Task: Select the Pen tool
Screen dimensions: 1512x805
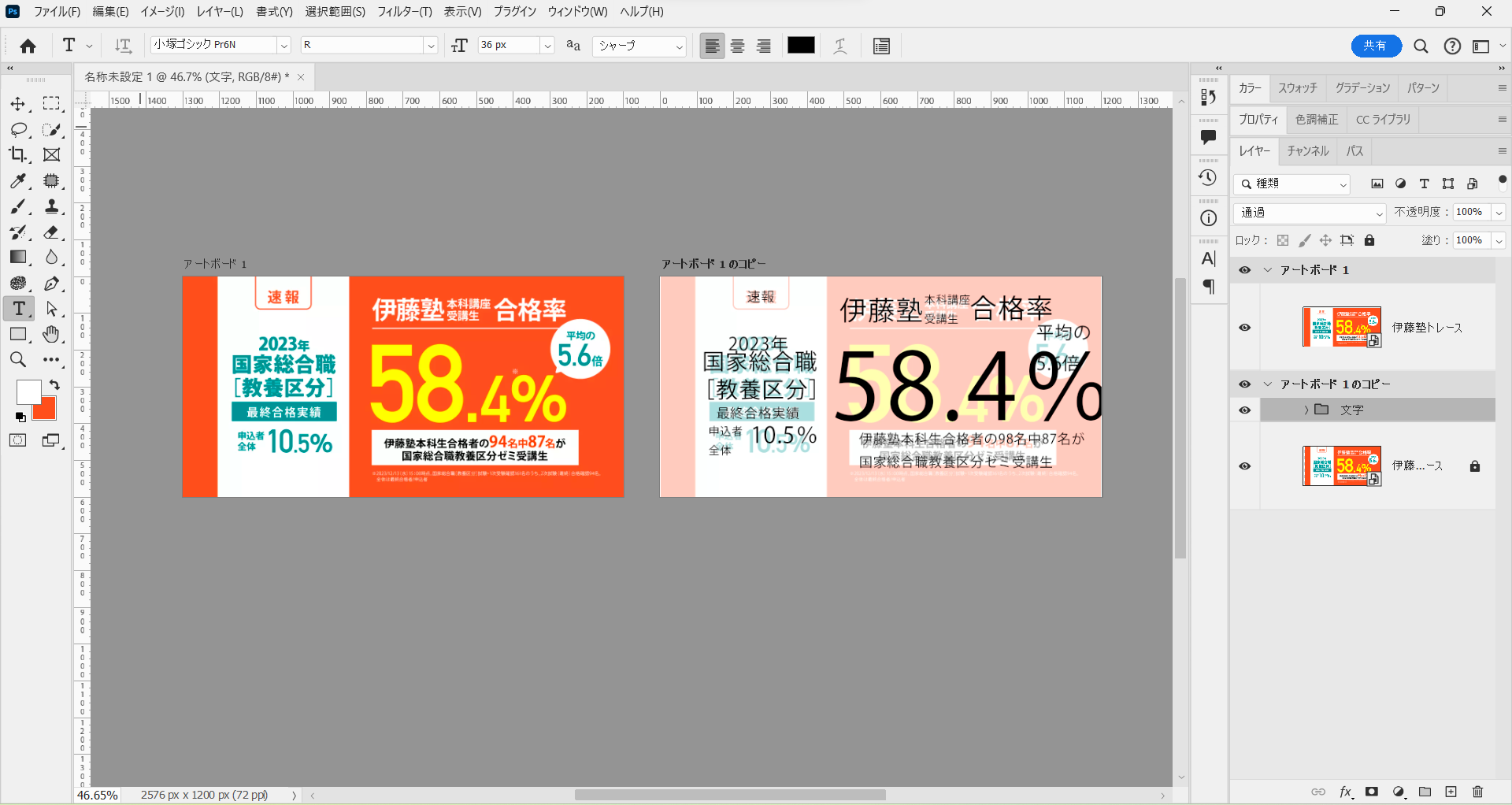Action: (x=52, y=284)
